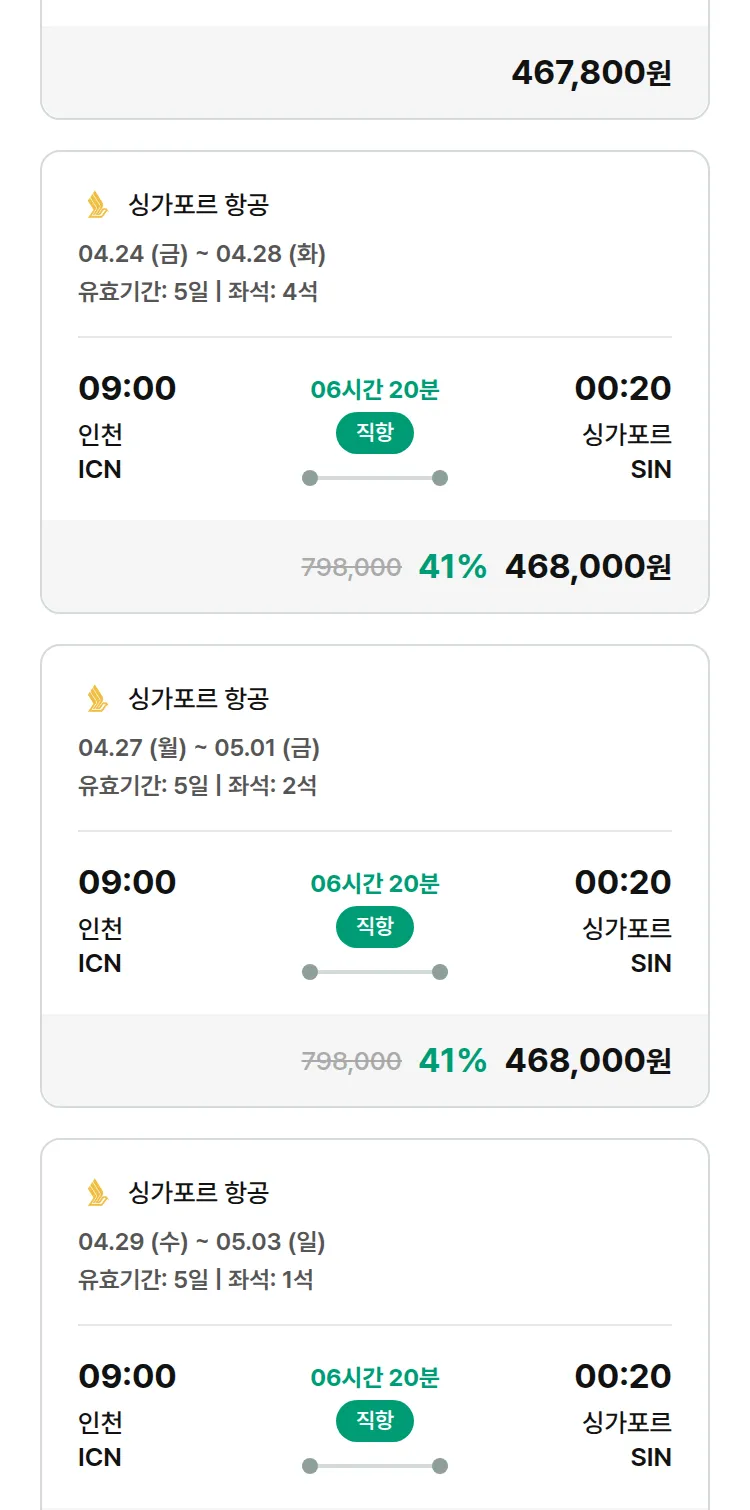
Task: Tap 직항 badge on the 04.24 flight
Action: [x=374, y=433]
